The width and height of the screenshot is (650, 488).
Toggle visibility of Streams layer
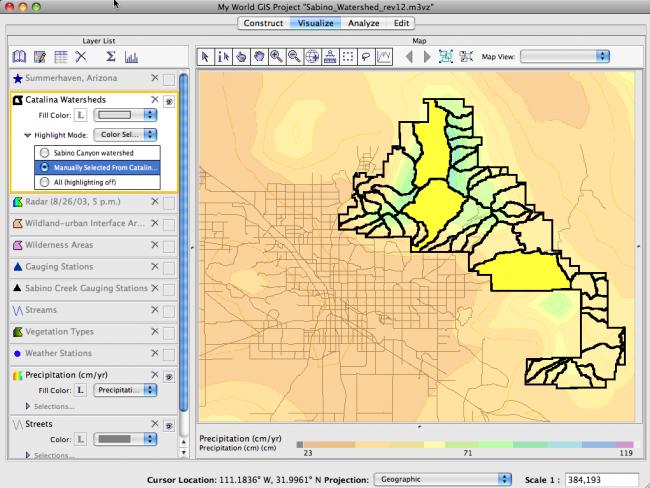169,311
